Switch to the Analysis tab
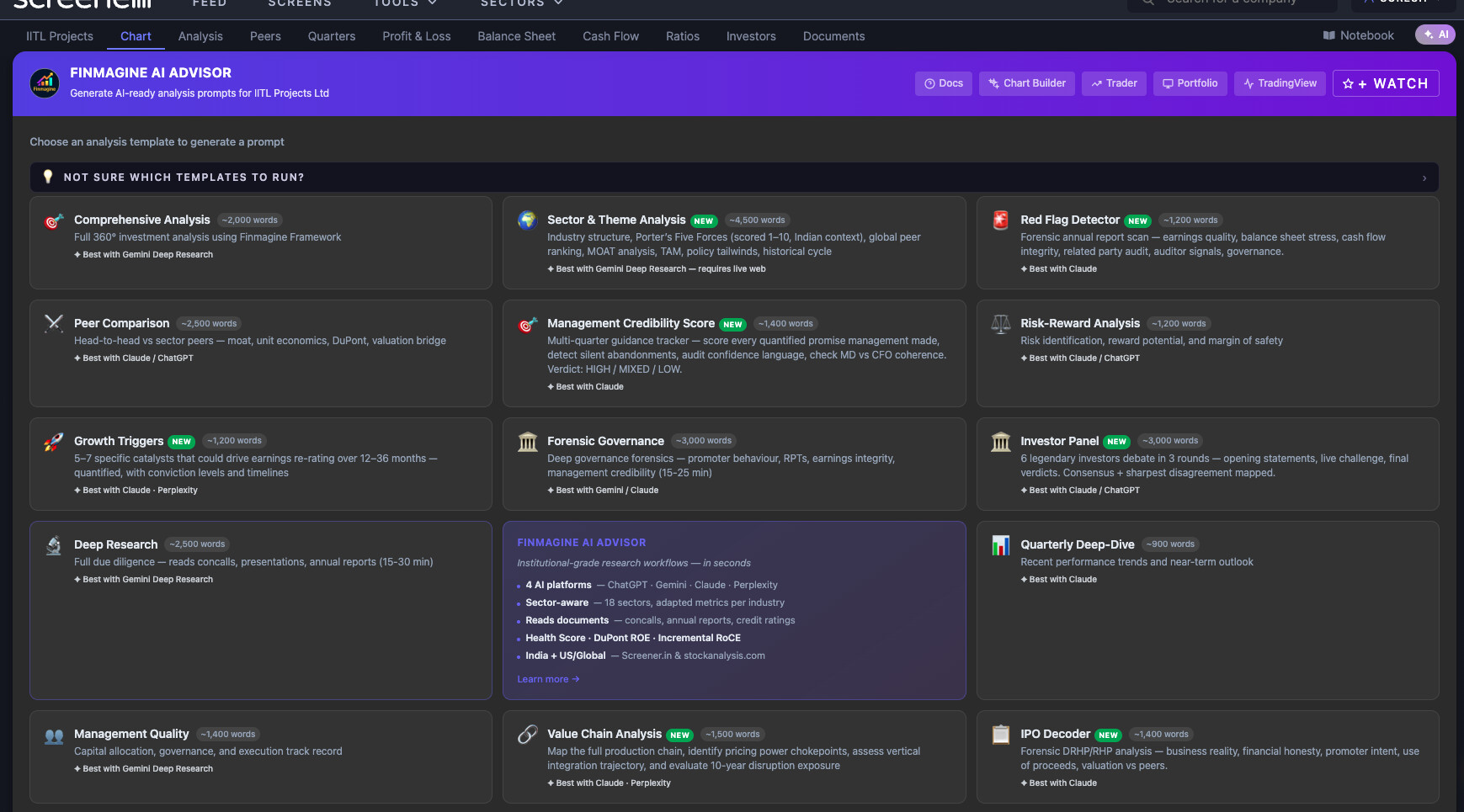Viewport: 1464px width, 812px height. (200, 36)
